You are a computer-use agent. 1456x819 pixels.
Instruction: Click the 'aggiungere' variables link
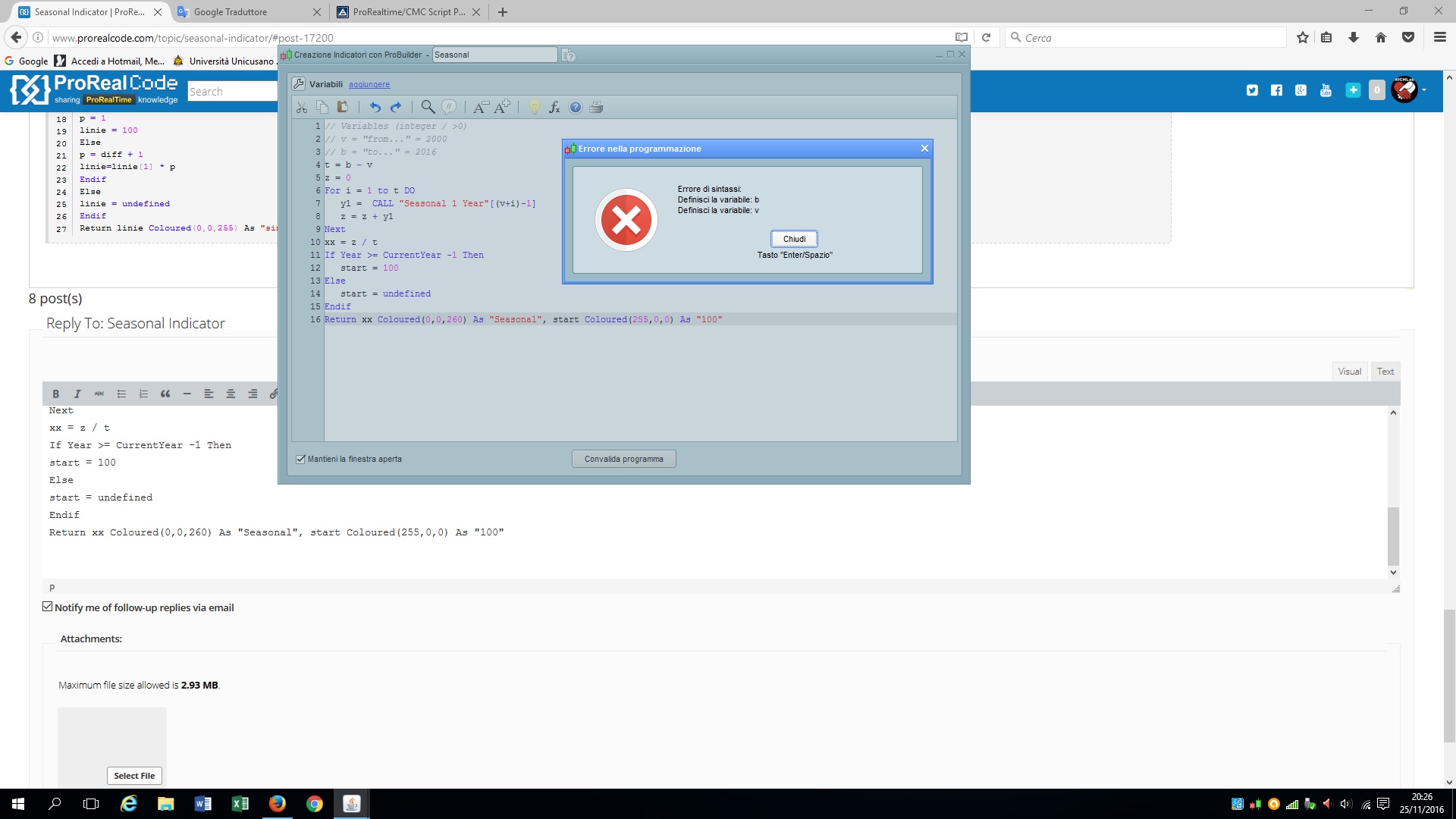pyautogui.click(x=369, y=84)
